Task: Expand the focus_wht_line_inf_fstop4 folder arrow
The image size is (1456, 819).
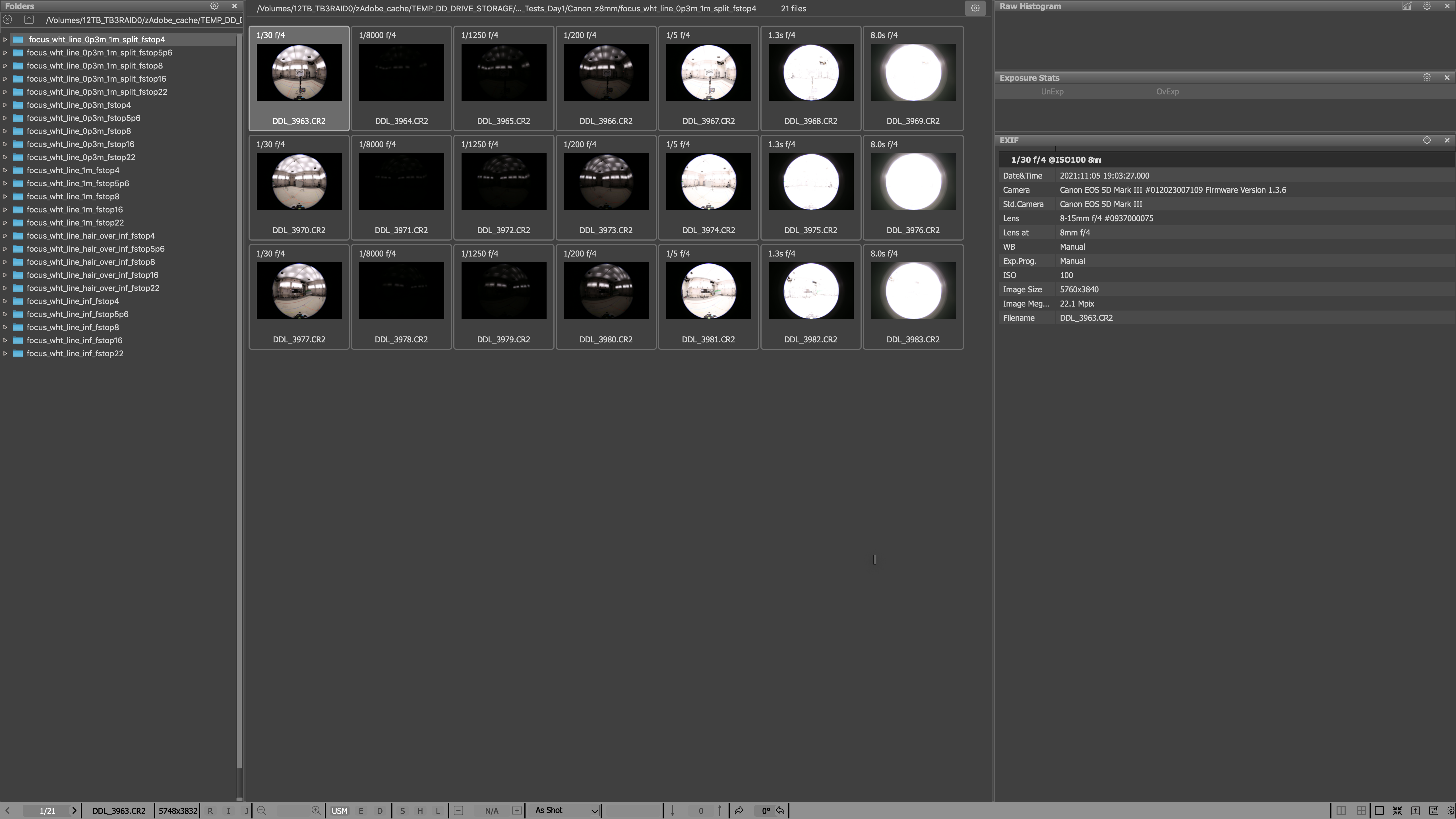Action: tap(5, 301)
